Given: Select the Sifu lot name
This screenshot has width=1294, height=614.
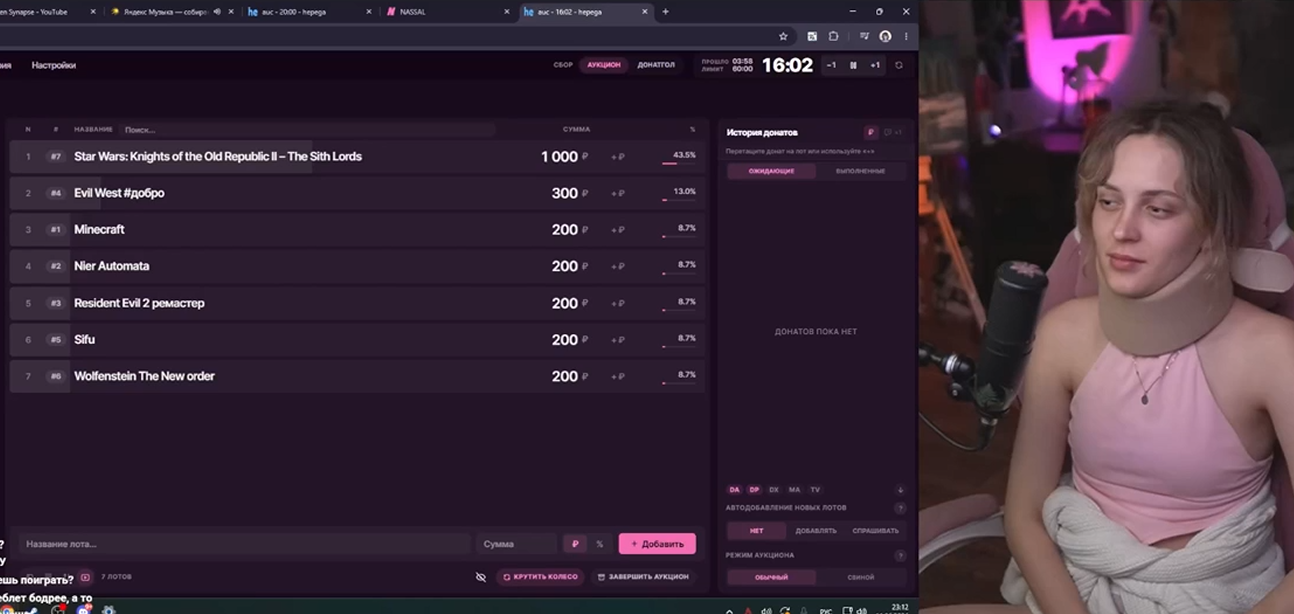Looking at the screenshot, I should [85, 339].
